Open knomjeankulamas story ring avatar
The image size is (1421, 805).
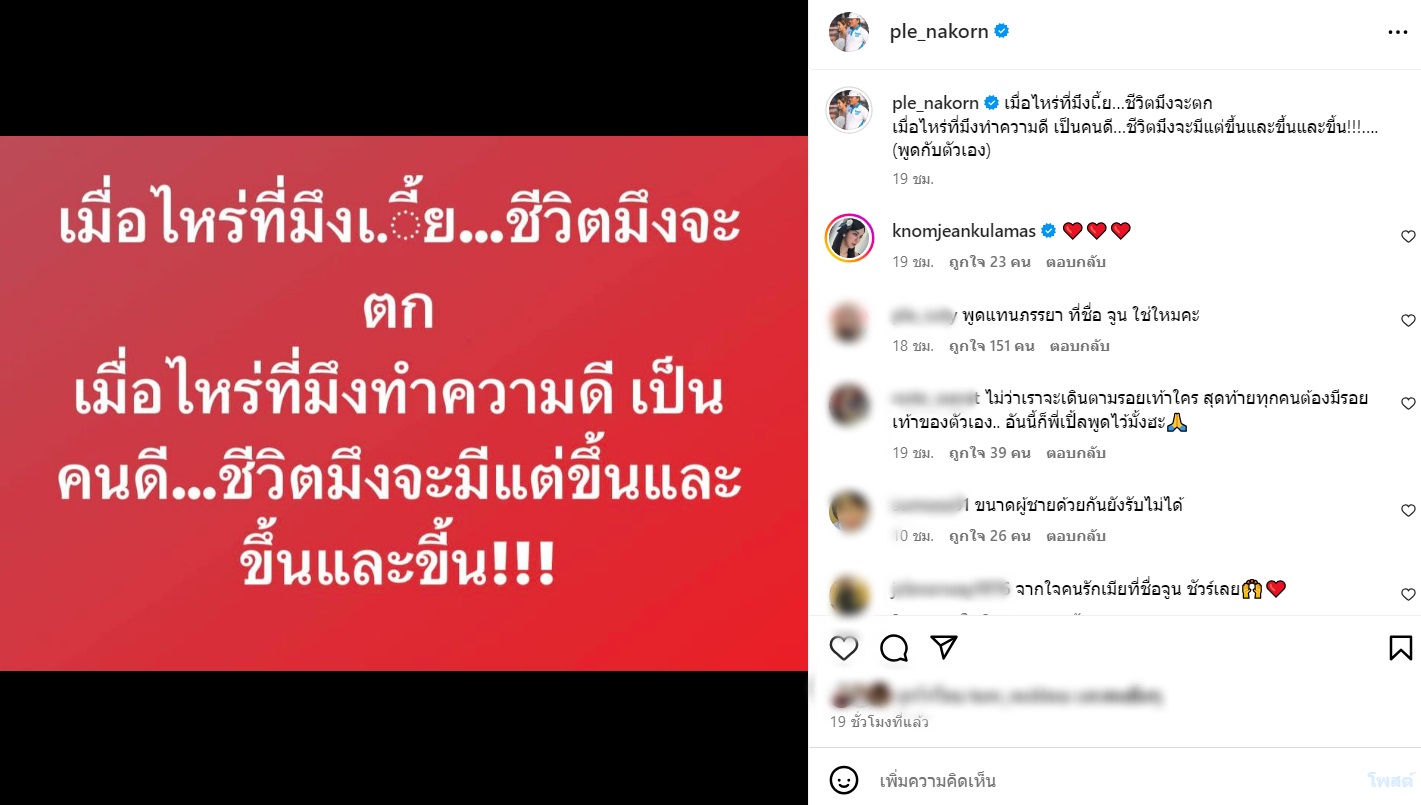click(x=849, y=238)
